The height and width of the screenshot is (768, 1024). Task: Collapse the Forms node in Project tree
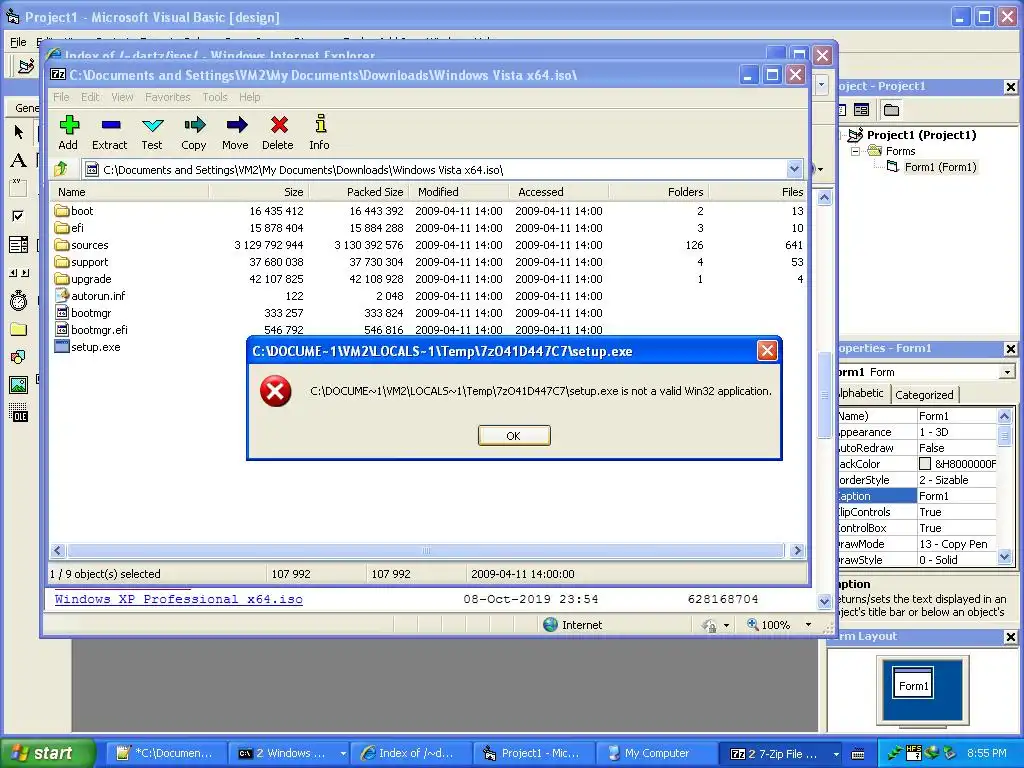[x=855, y=151]
